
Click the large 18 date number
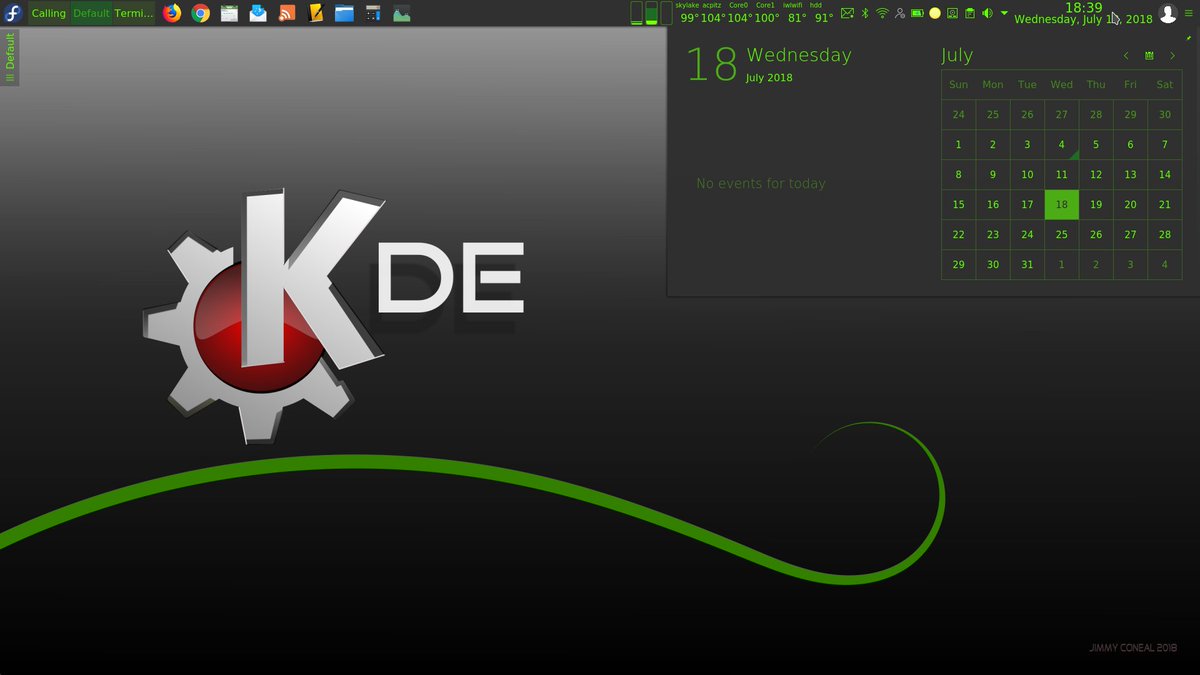point(712,65)
